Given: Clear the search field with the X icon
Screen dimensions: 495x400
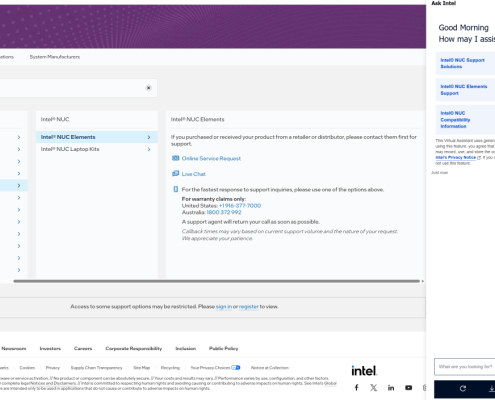Looking at the screenshot, I should click(x=149, y=88).
